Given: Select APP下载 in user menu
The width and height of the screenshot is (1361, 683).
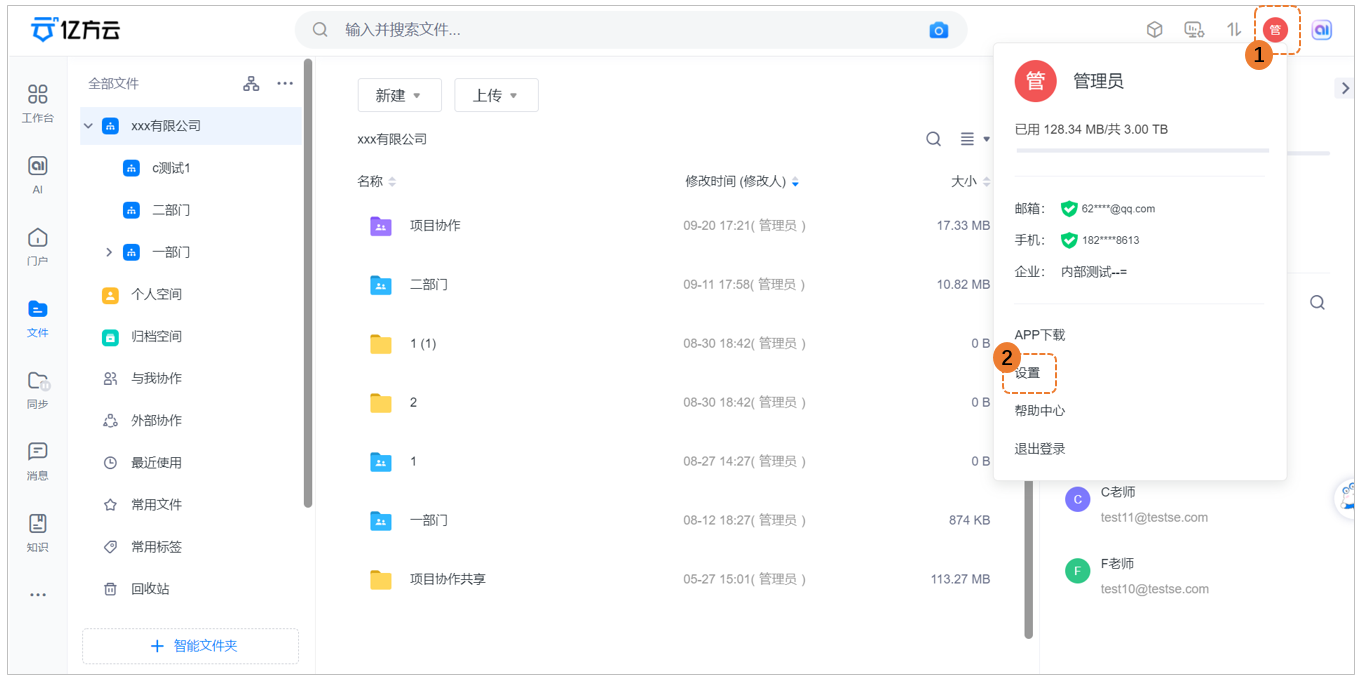Looking at the screenshot, I should click(1040, 335).
